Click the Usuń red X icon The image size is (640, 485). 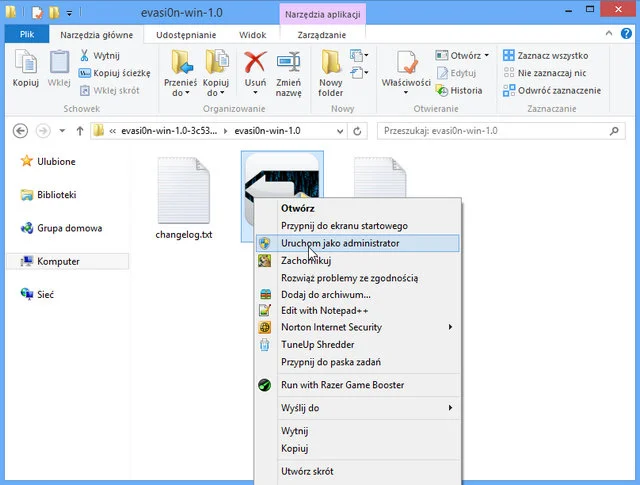pos(255,66)
